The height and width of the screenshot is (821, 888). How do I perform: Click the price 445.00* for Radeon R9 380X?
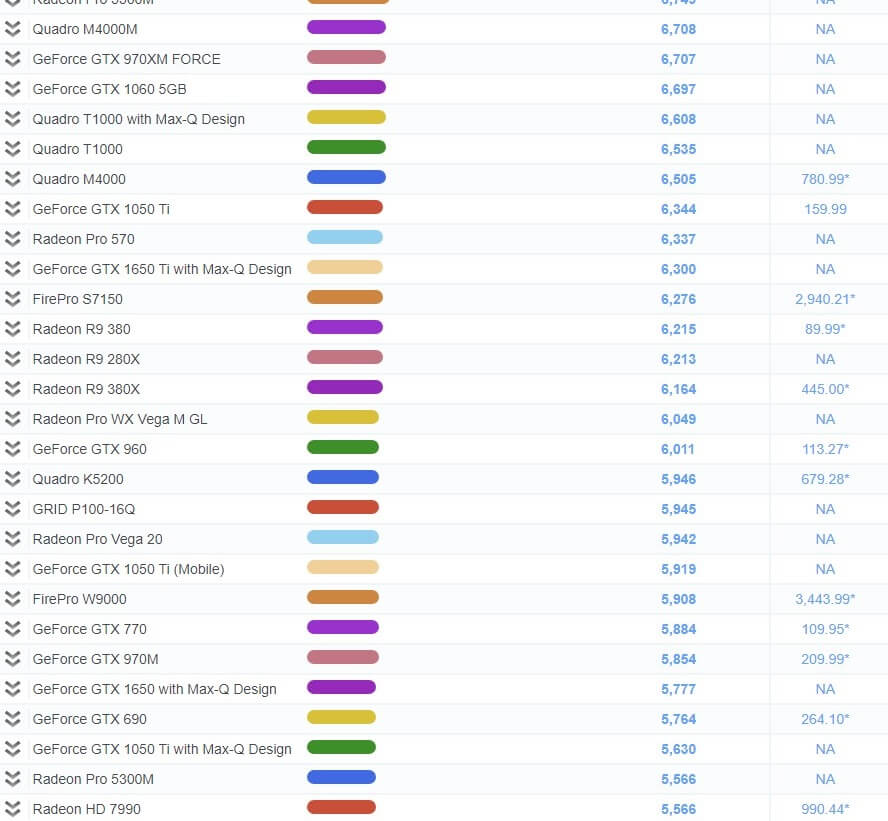tap(825, 390)
